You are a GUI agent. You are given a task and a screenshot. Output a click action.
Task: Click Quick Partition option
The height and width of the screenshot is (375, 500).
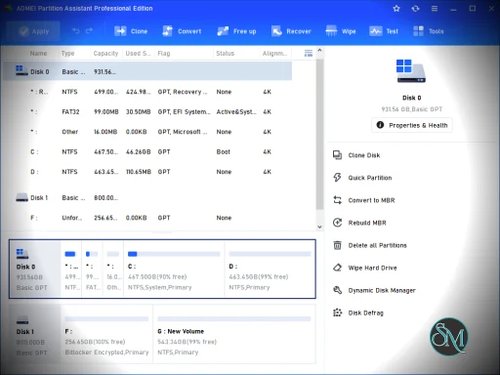click(370, 178)
